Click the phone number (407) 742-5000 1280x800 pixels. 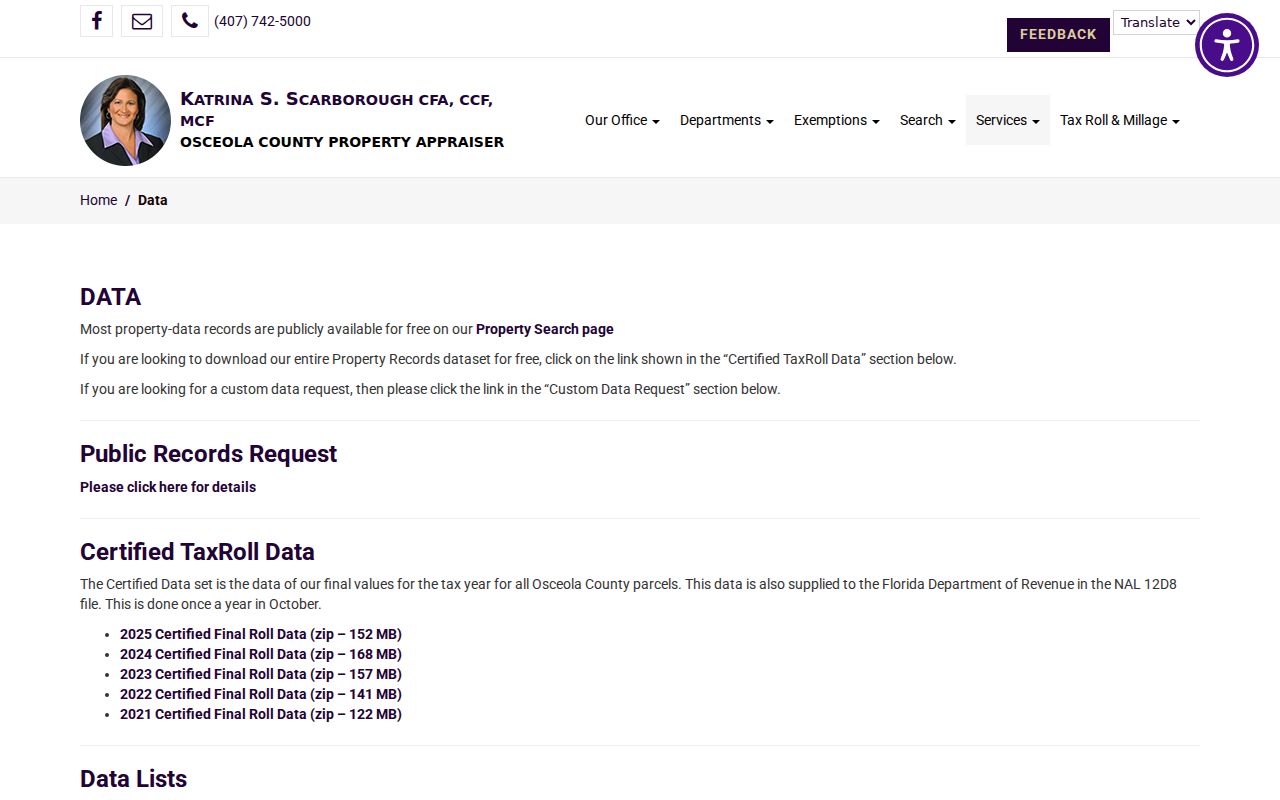[262, 21]
